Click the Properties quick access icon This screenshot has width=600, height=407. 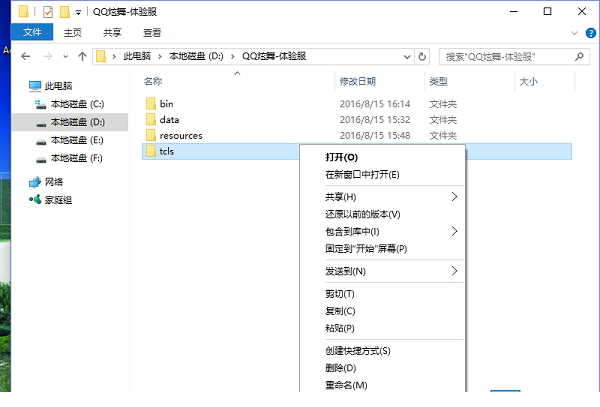click(48, 12)
